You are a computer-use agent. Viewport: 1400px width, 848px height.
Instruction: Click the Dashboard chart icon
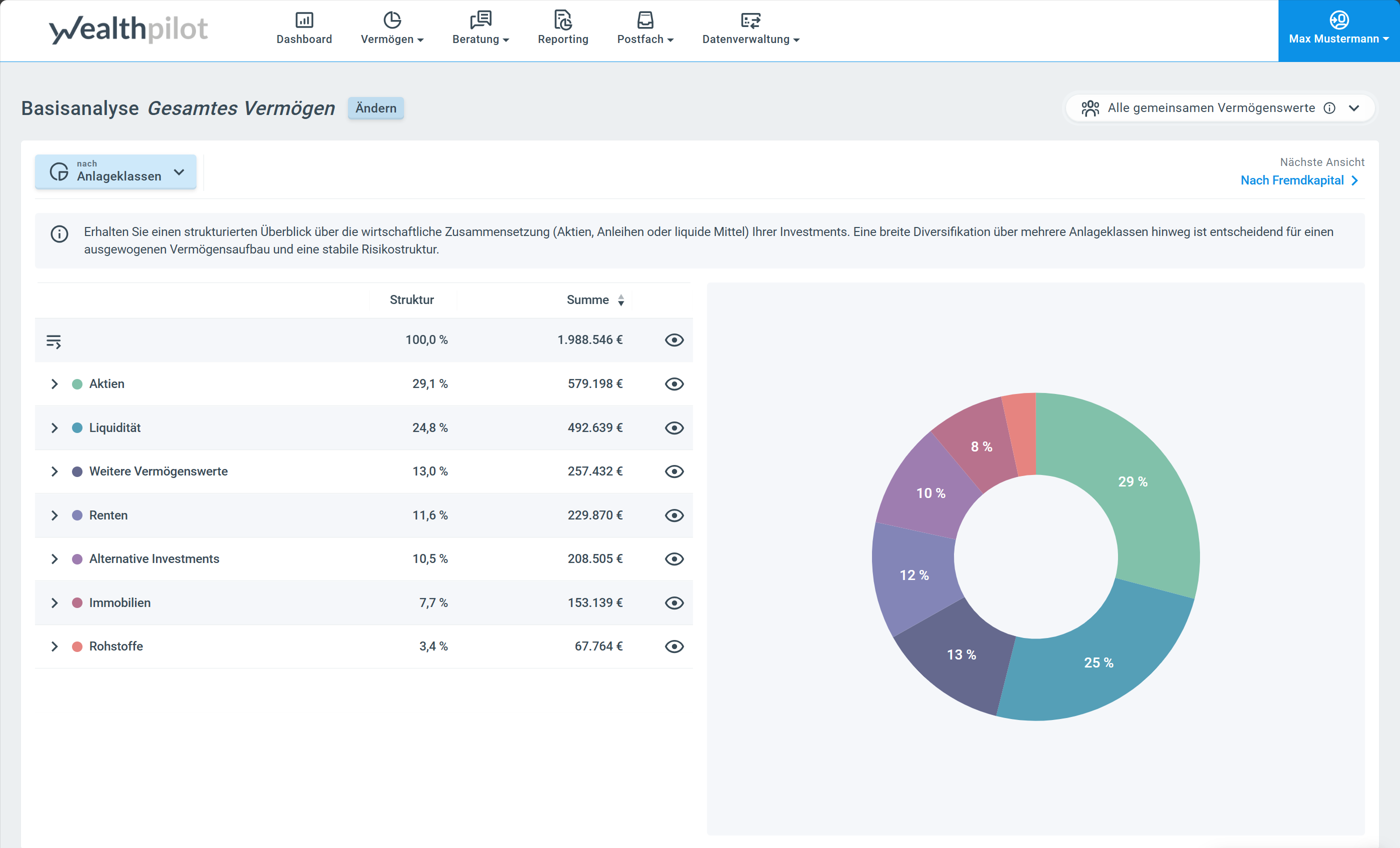coord(304,20)
